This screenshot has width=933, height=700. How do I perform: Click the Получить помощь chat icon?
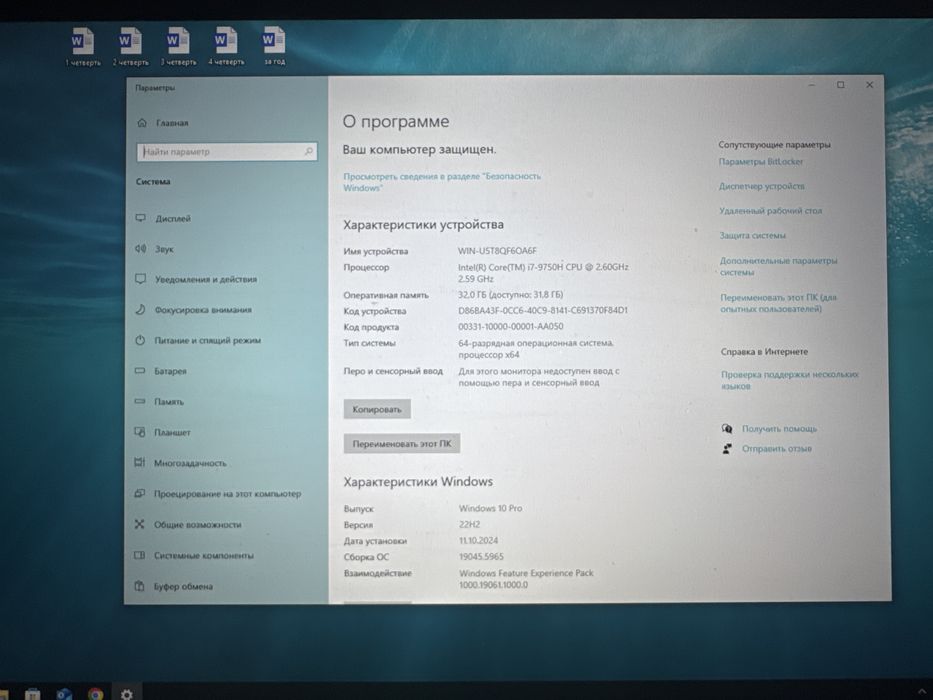click(x=727, y=429)
